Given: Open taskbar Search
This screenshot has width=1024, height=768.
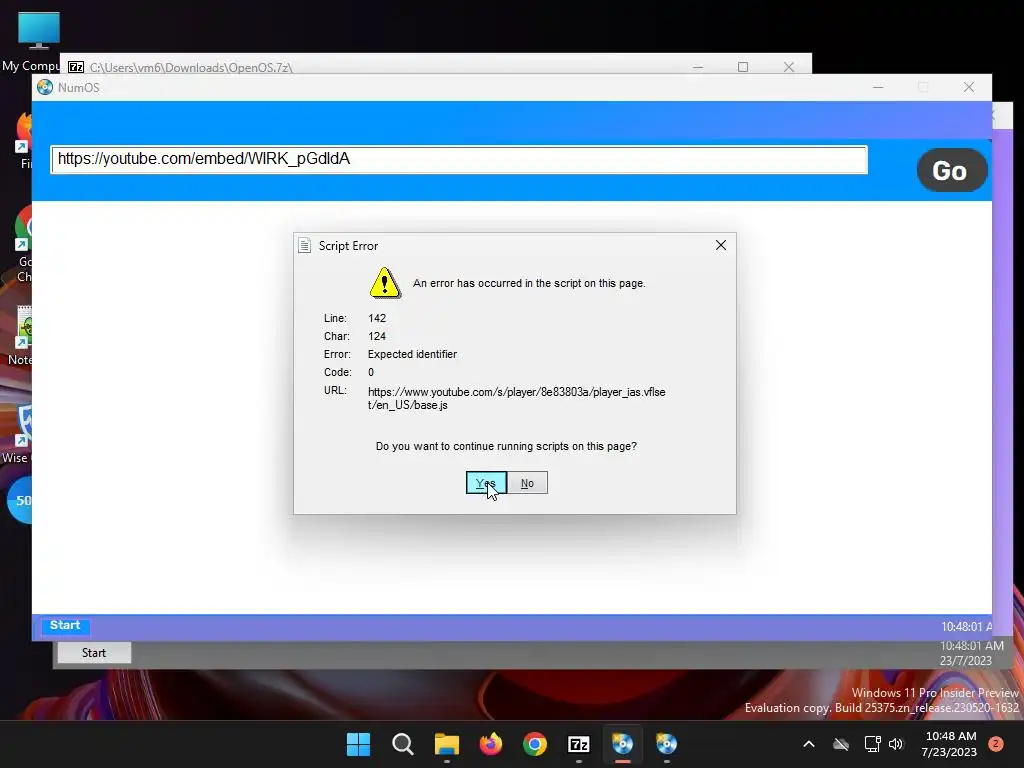Looking at the screenshot, I should 402,744.
